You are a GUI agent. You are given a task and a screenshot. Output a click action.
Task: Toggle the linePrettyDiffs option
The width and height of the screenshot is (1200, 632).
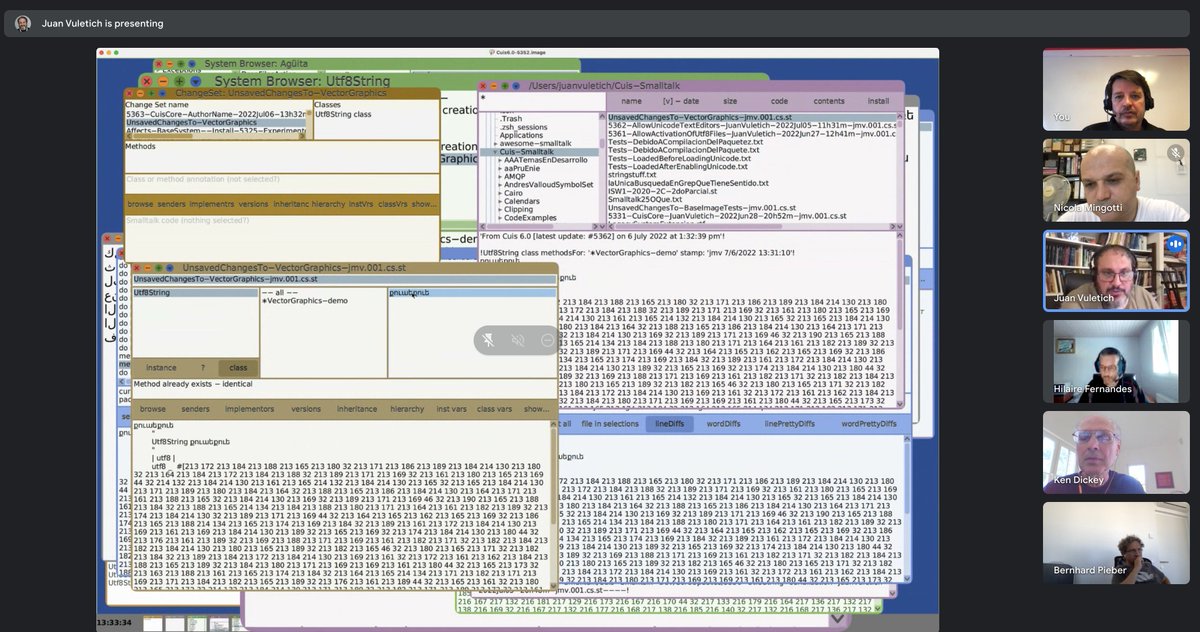789,424
